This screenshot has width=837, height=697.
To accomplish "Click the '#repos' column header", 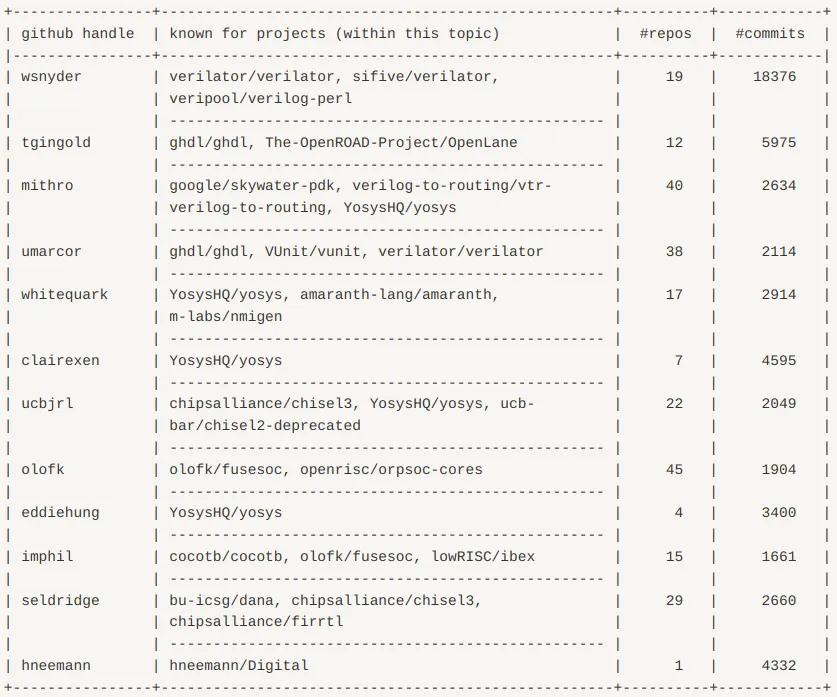I will [x=666, y=34].
